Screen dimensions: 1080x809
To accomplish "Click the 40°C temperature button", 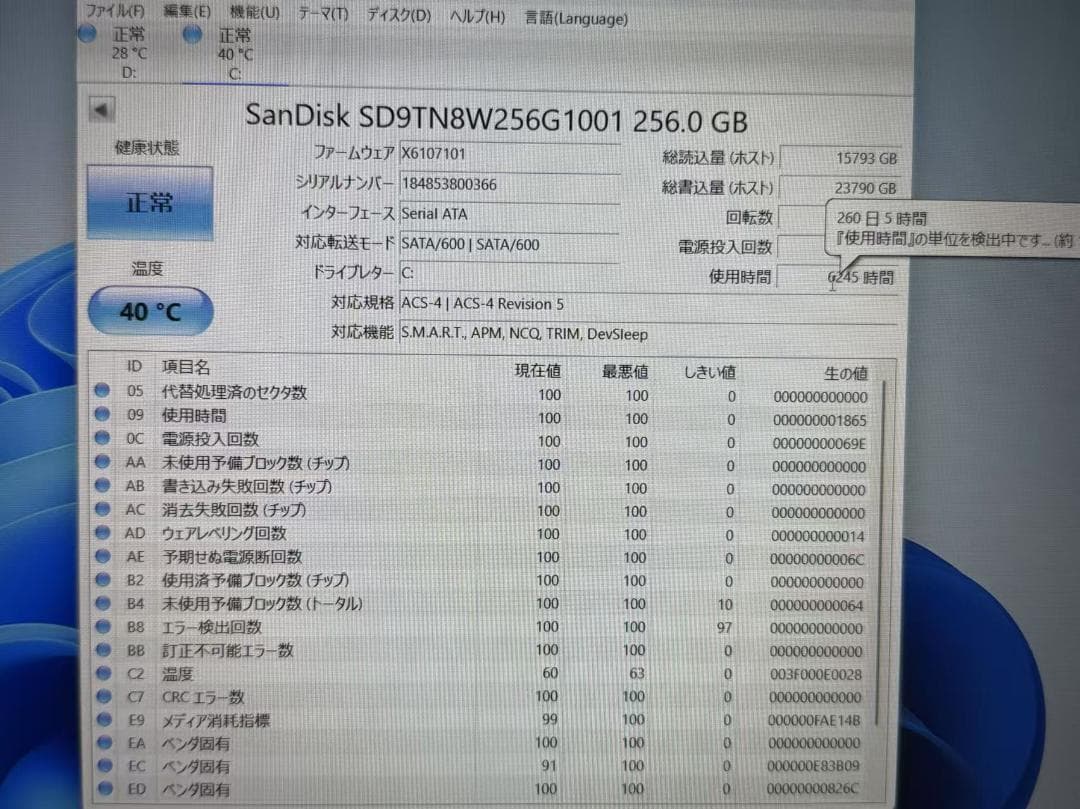I will point(149,311).
